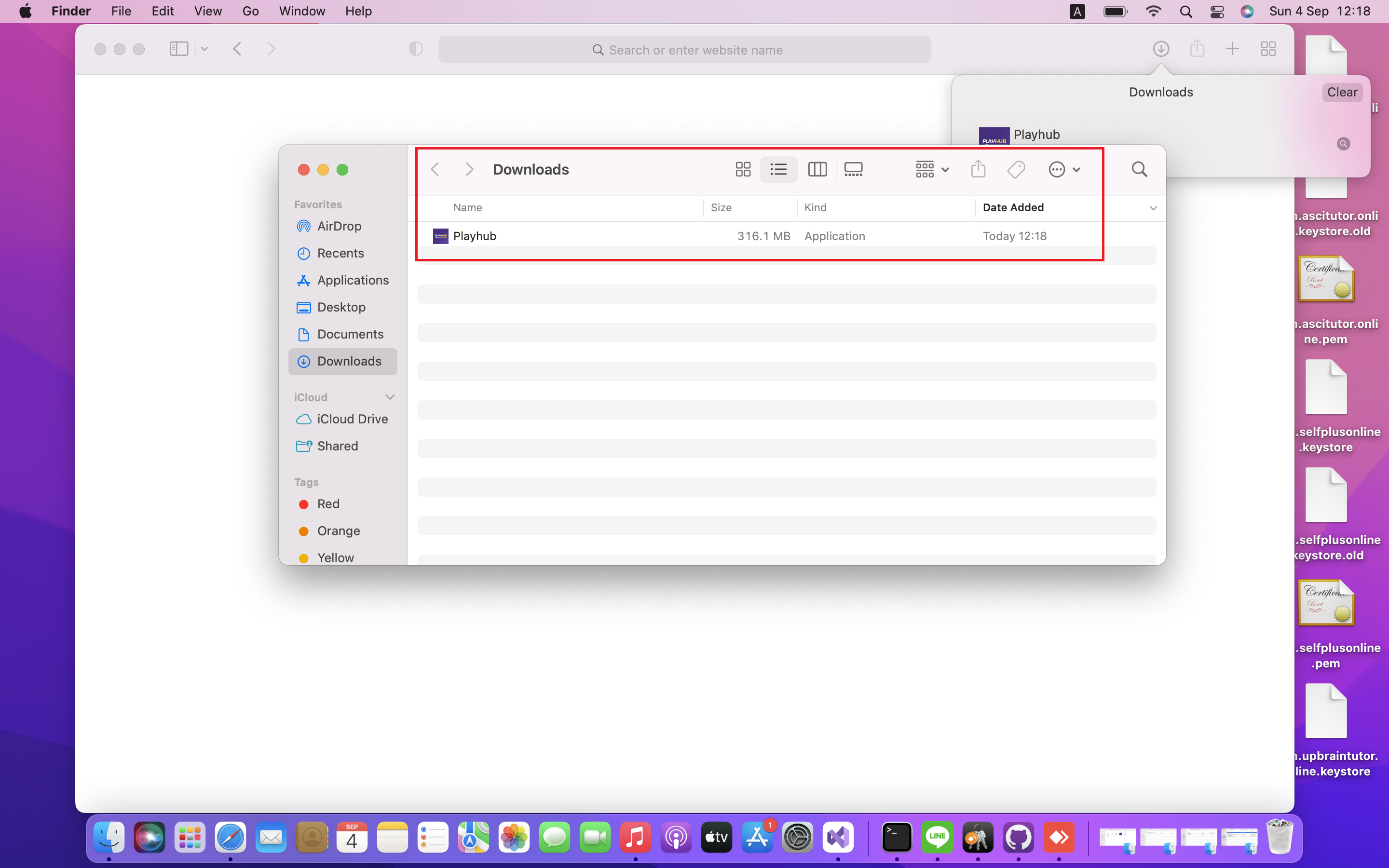Open the Finder action ellipsis menu
1389x868 pixels.
[x=1064, y=169]
